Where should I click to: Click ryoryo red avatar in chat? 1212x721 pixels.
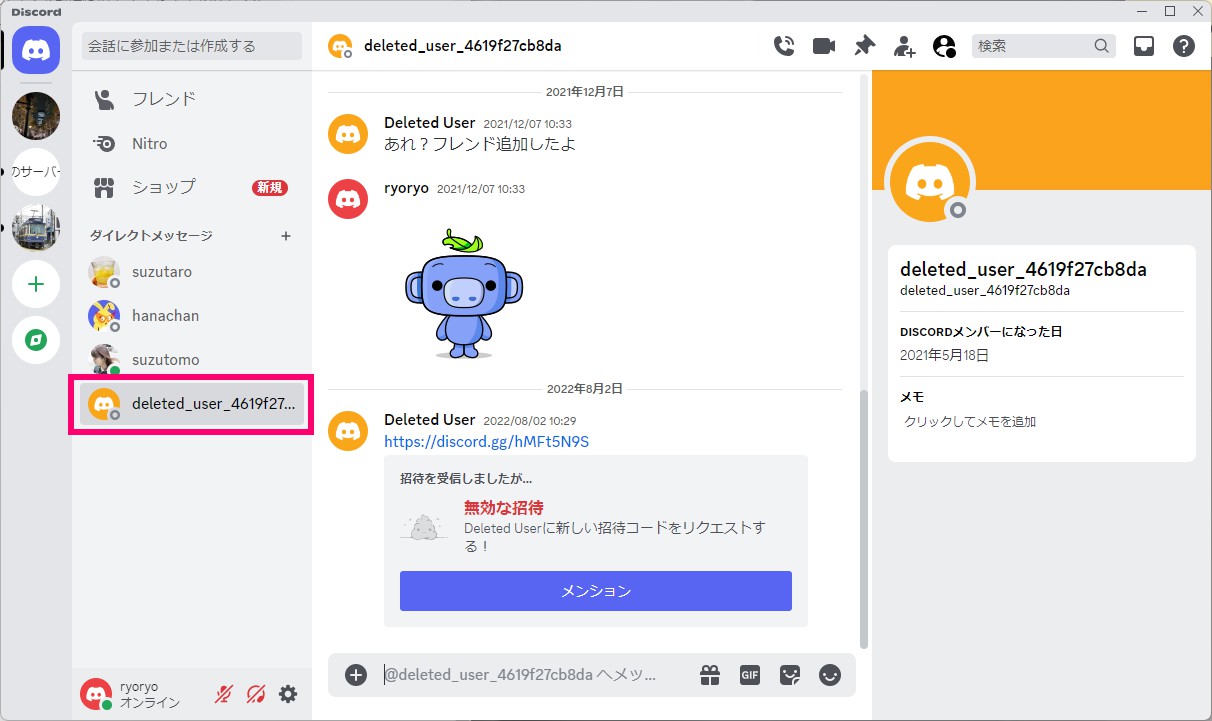[348, 199]
